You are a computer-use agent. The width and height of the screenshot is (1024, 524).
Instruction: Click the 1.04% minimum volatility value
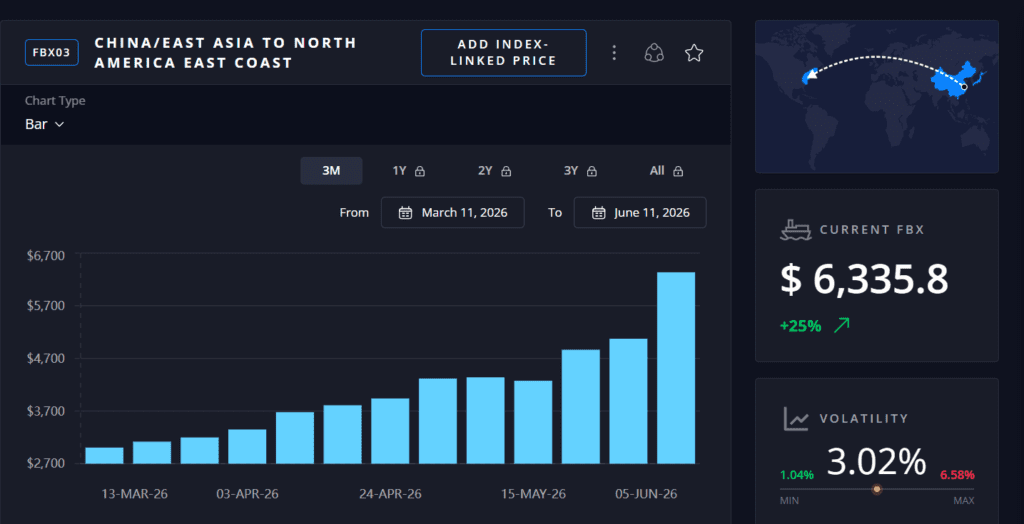797,475
